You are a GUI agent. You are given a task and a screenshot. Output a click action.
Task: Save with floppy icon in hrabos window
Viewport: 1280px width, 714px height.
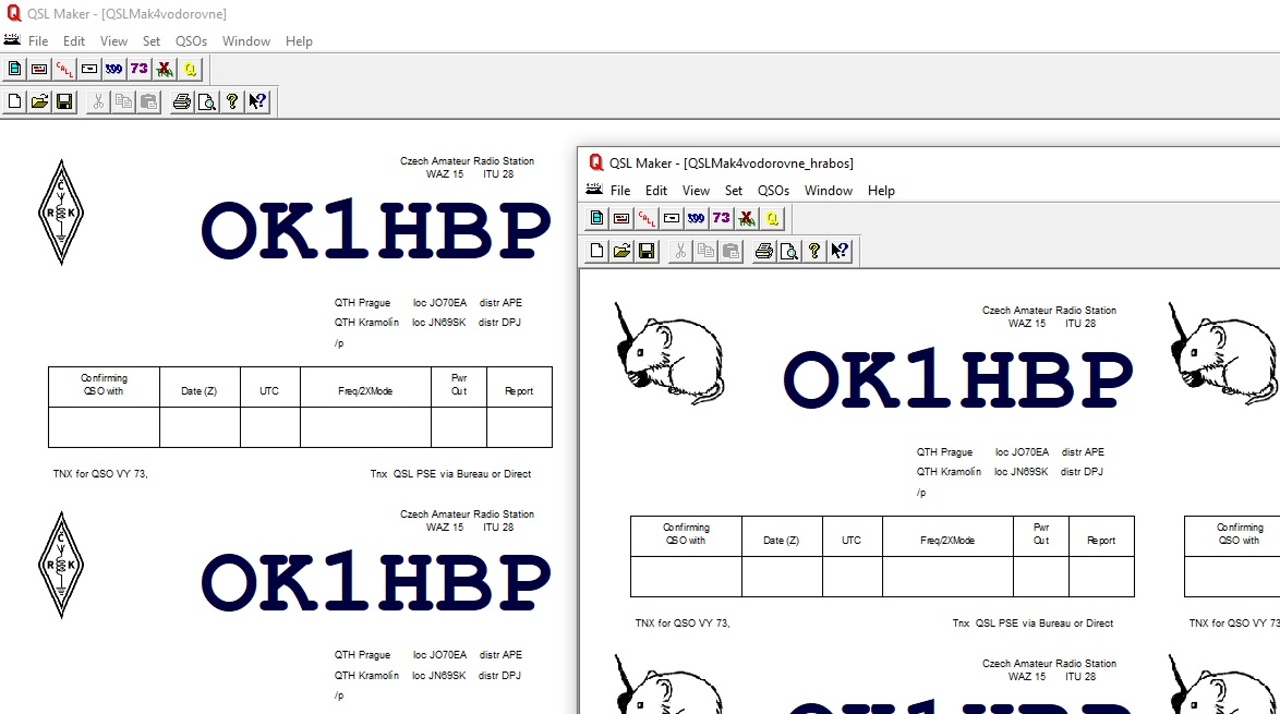[x=646, y=250]
